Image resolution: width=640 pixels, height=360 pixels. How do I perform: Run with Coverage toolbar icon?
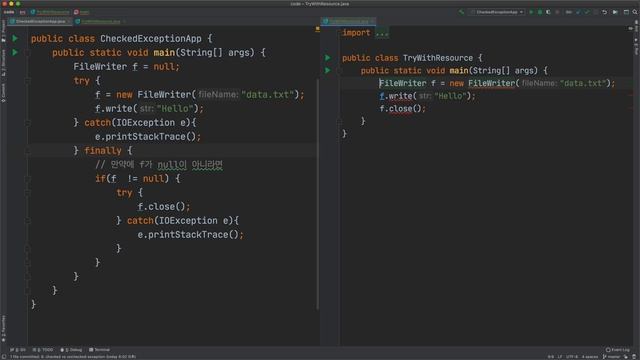548,12
